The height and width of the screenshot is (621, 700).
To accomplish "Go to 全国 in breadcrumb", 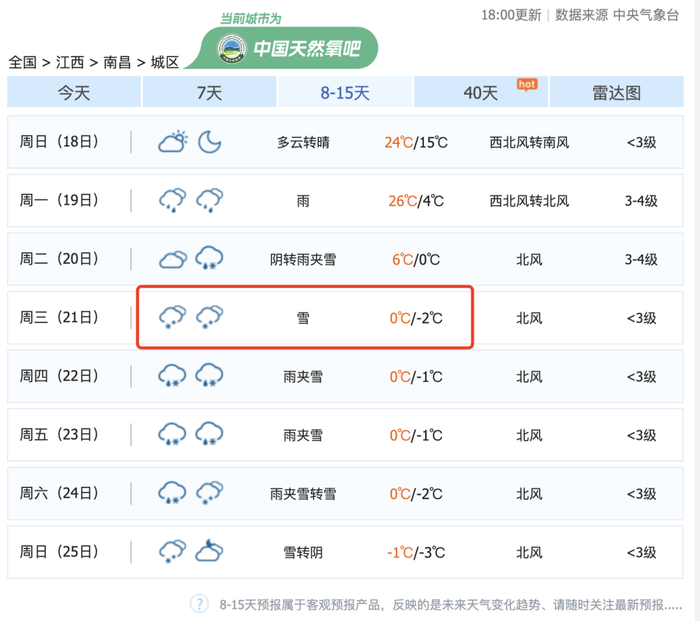I will 22,62.
